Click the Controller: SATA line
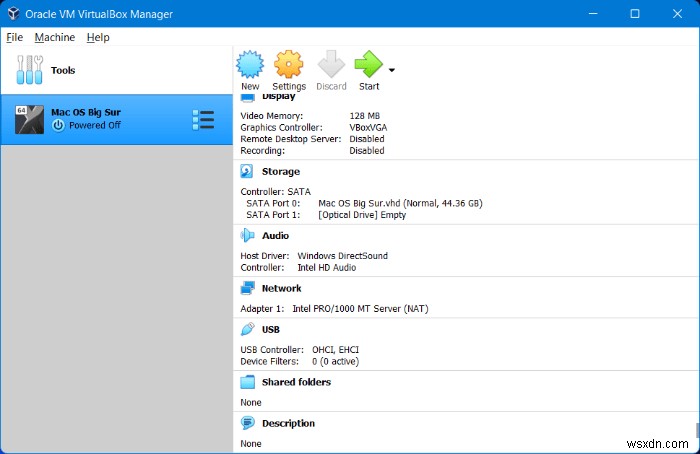The width and height of the screenshot is (700, 454). point(275,192)
